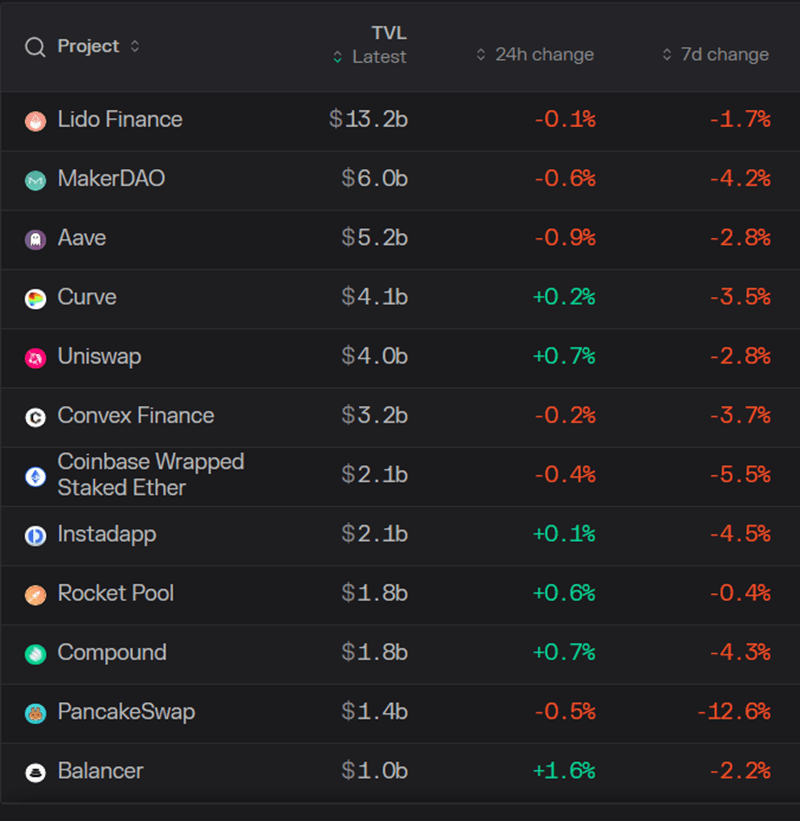The width and height of the screenshot is (800, 821).
Task: Select Lido Finance $13.2b TVL value
Action: pyautogui.click(x=368, y=120)
